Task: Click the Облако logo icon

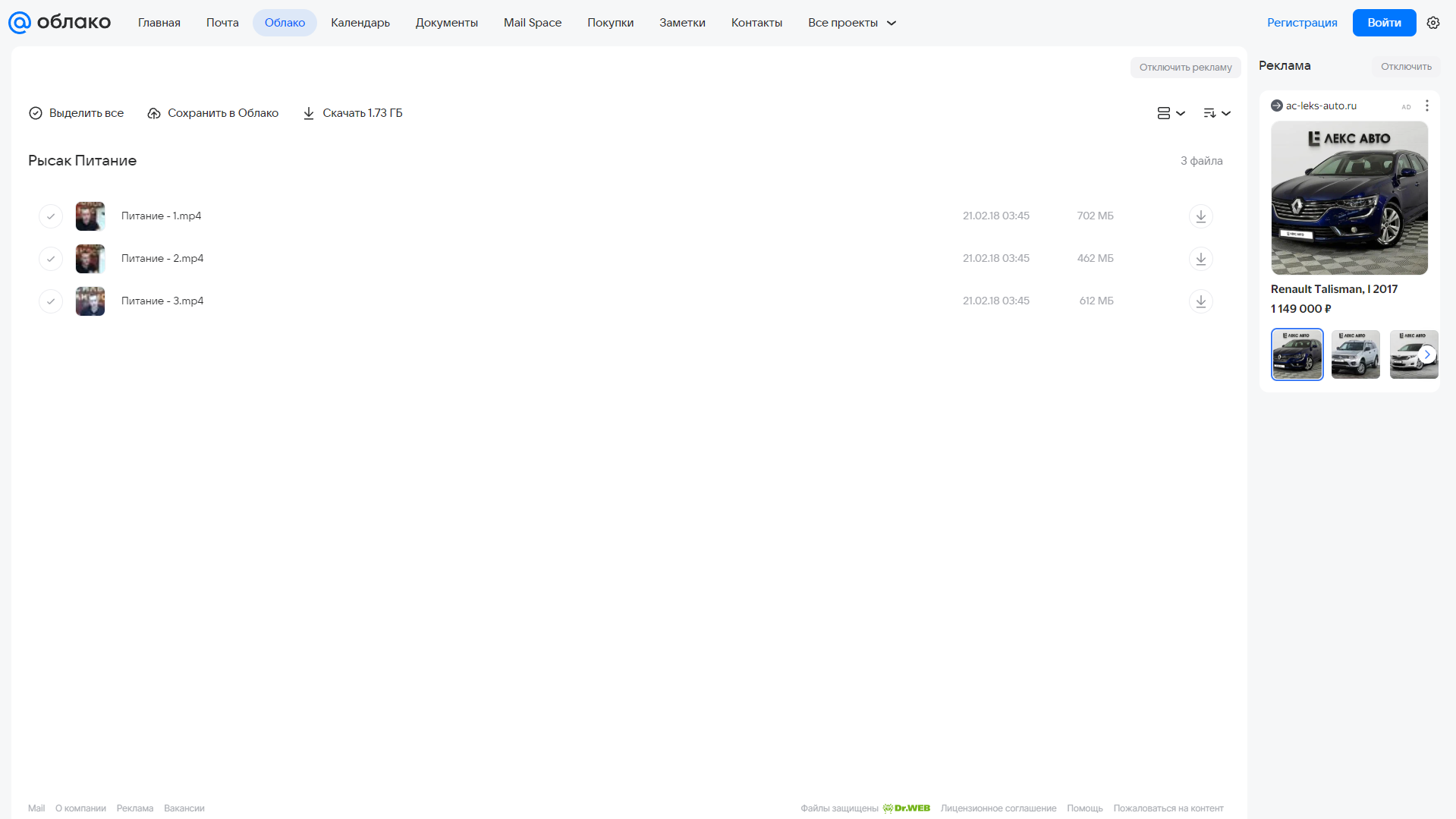Action: (19, 23)
